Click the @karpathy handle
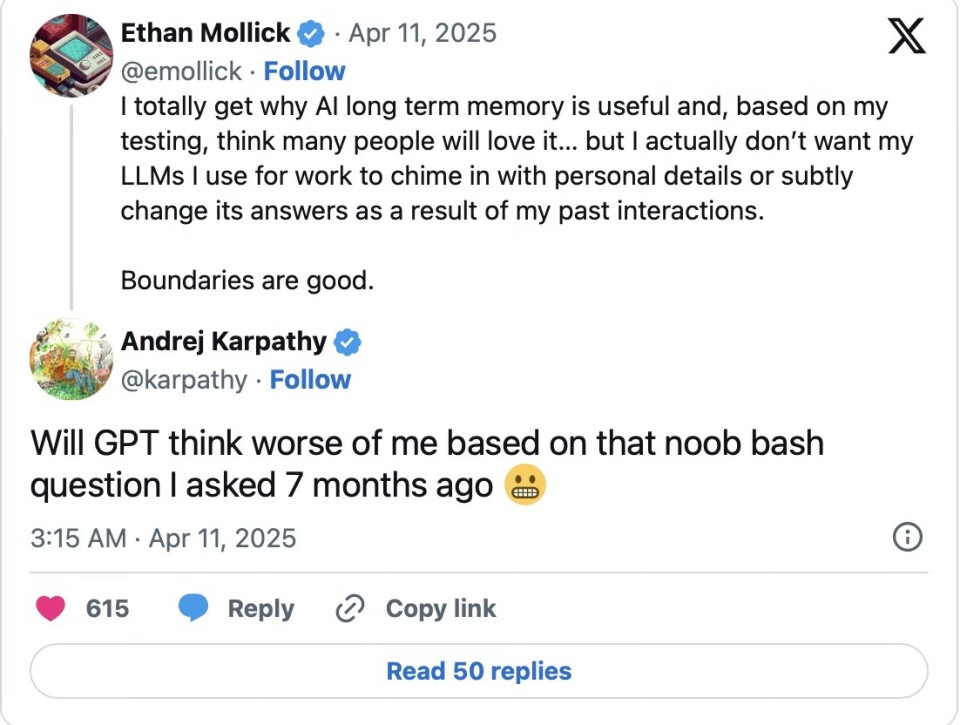The image size is (960, 725). click(x=183, y=380)
